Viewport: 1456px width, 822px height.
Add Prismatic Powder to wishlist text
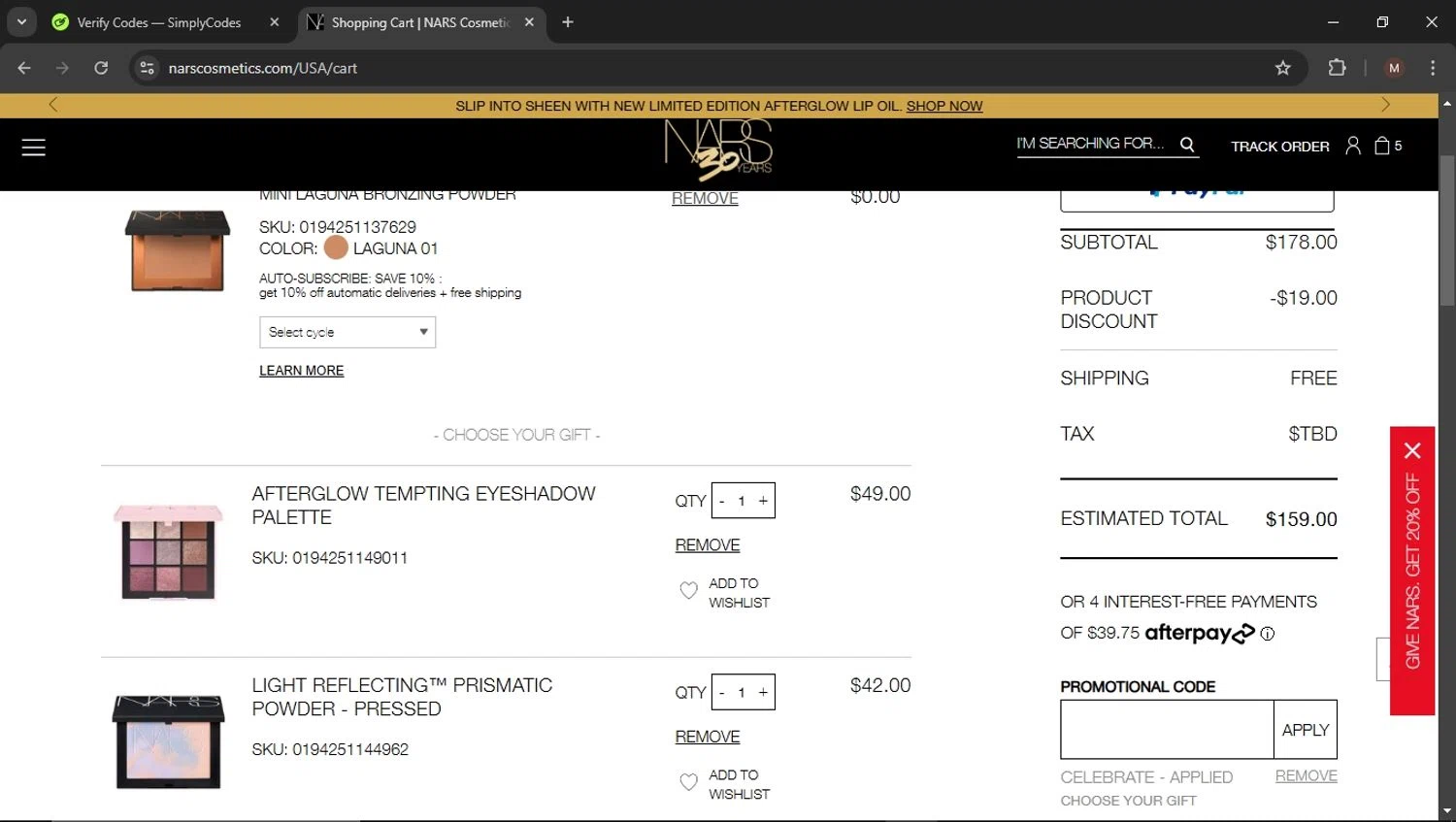739,784
